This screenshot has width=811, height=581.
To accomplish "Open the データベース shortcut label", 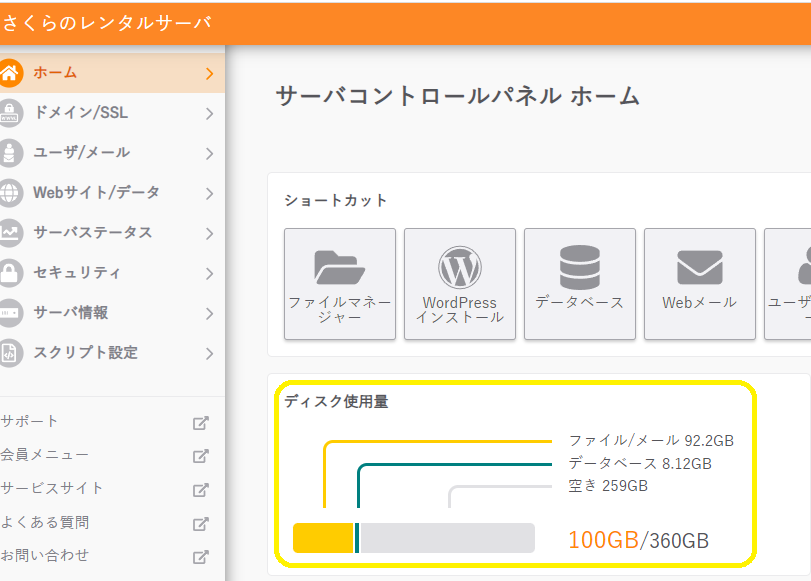I will click(x=580, y=302).
